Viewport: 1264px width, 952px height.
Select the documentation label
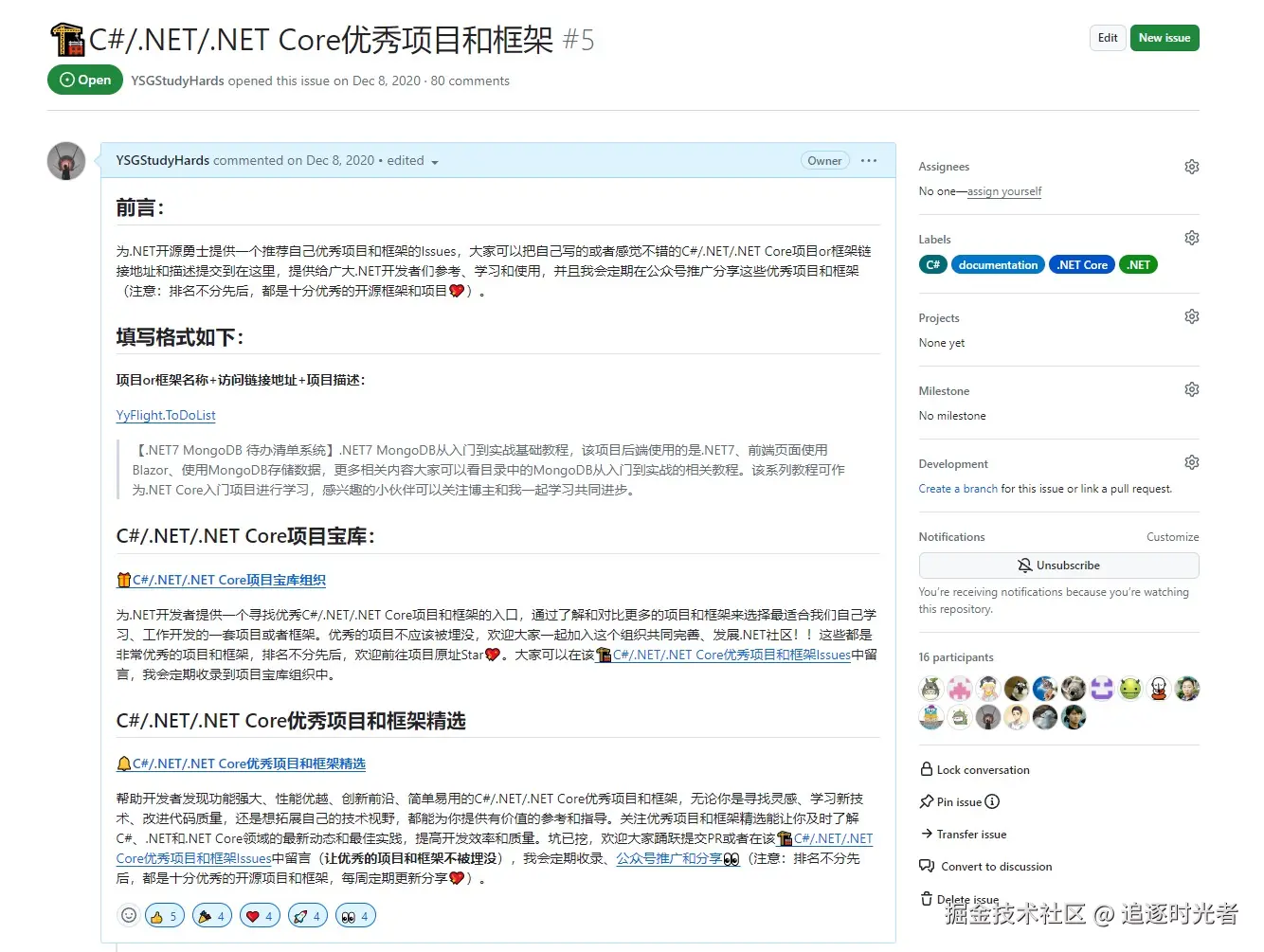[x=998, y=265]
